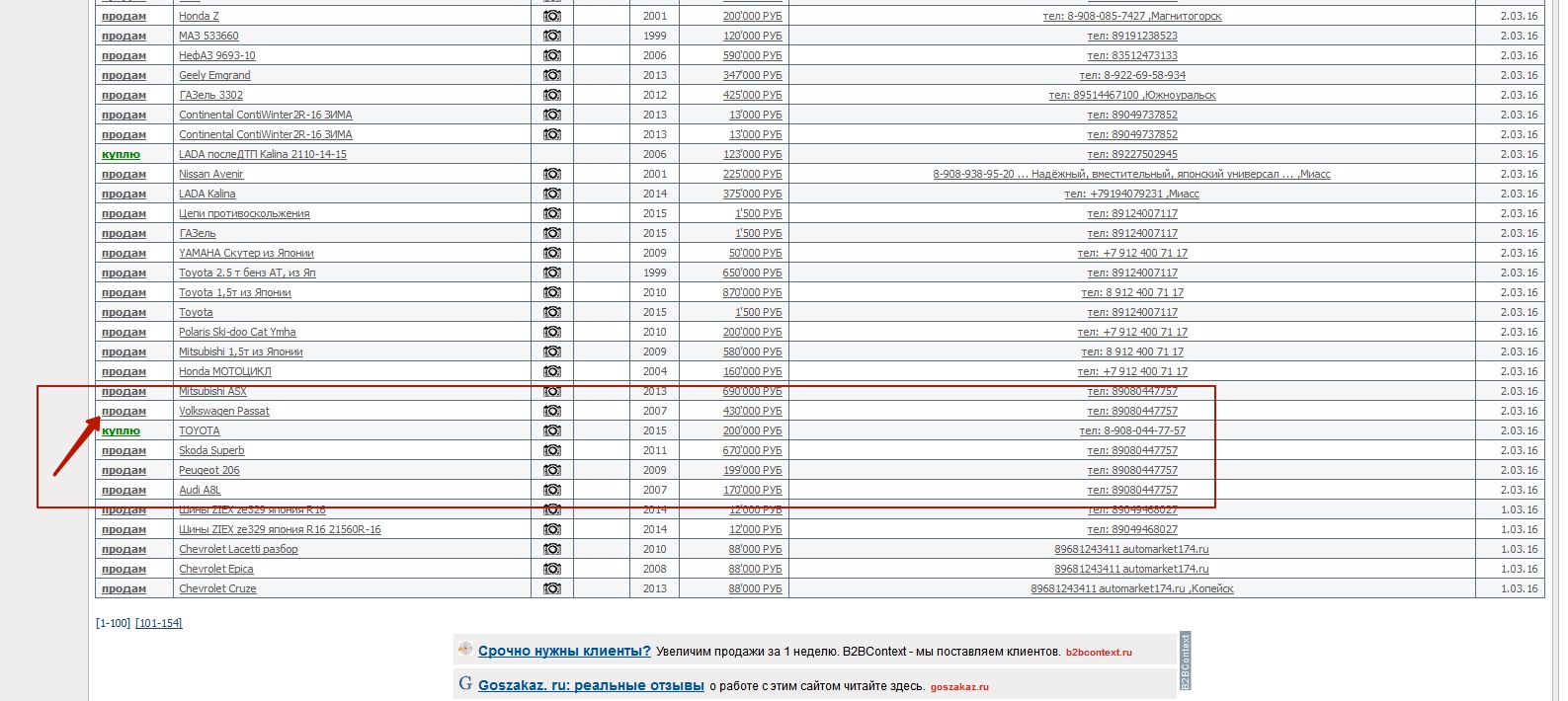Click the camera icon for YAMAHA Скутер из Японии
This screenshot has width=1568, height=701.
(x=552, y=253)
